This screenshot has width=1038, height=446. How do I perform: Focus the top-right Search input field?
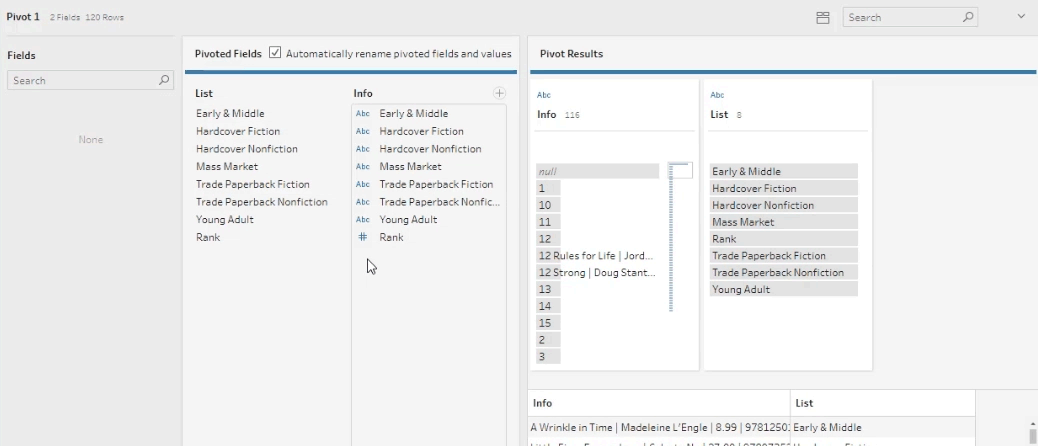[x=902, y=18]
